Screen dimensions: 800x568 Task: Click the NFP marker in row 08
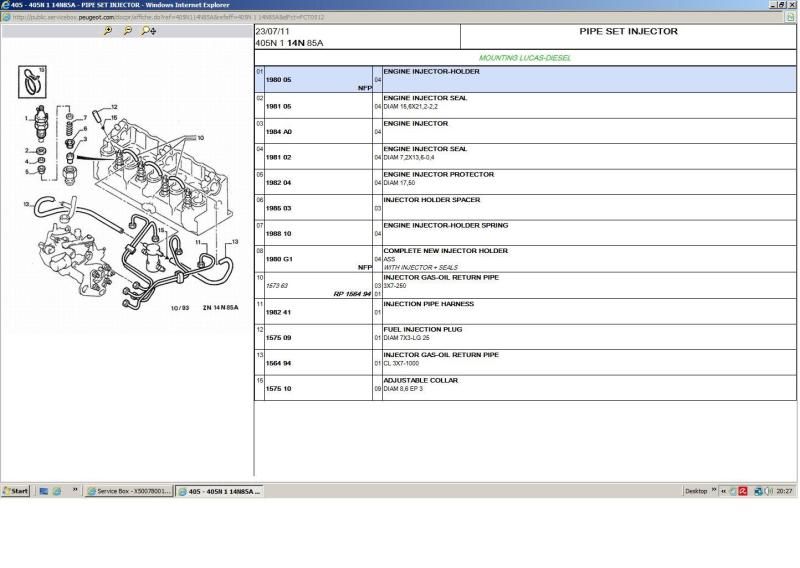(365, 267)
